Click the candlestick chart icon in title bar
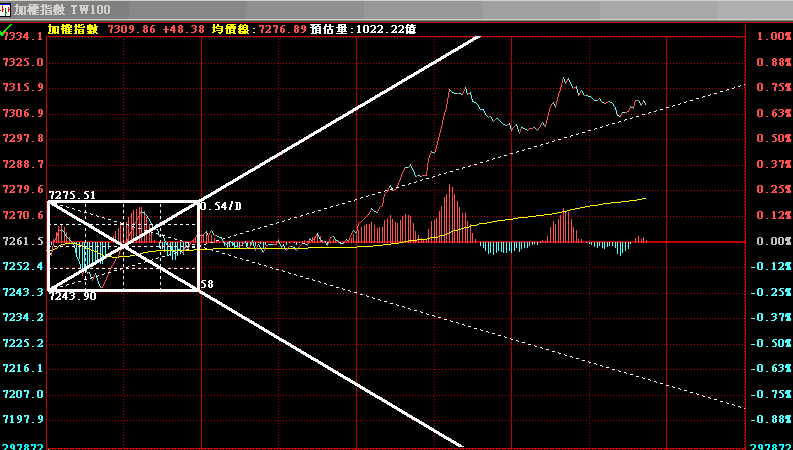Screen dimensions: 793x450 6,8
